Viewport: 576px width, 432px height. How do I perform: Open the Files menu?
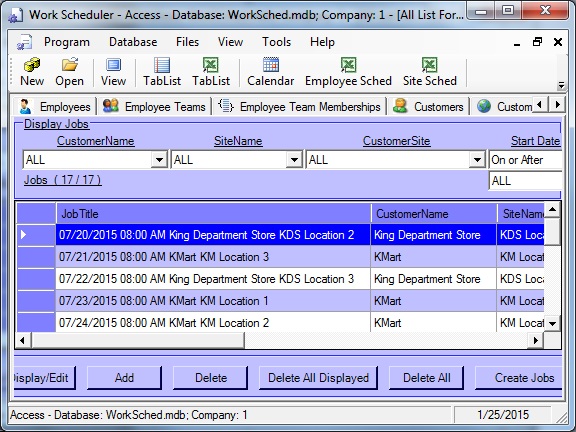pyautogui.click(x=187, y=42)
